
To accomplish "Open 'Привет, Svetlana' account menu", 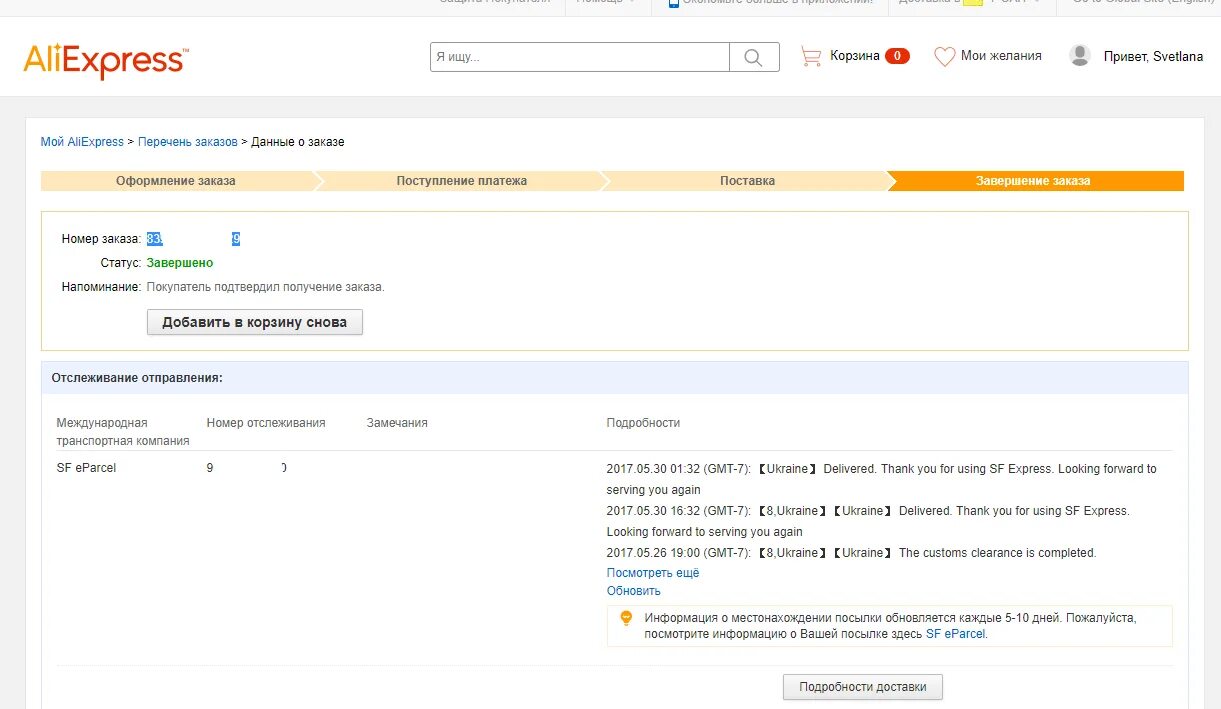I will [1153, 57].
